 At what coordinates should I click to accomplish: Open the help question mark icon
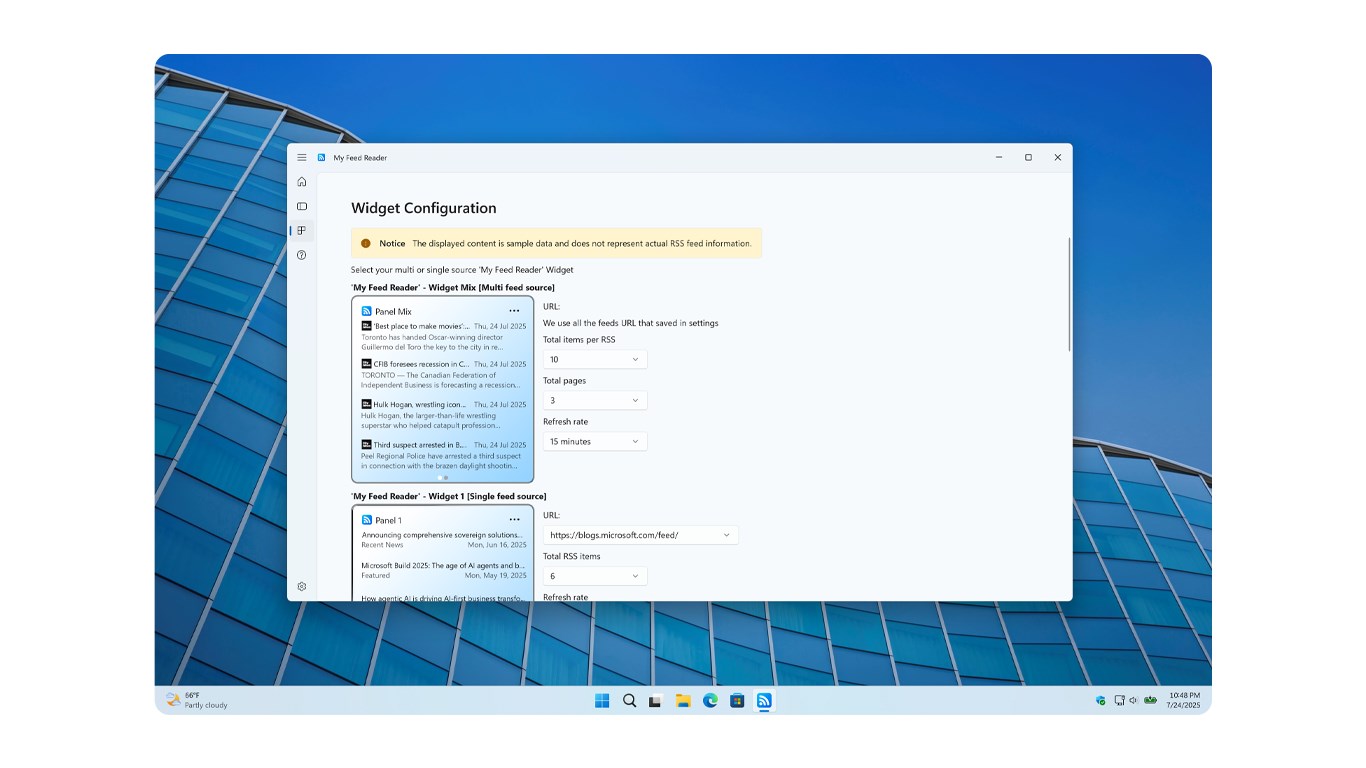[x=301, y=255]
